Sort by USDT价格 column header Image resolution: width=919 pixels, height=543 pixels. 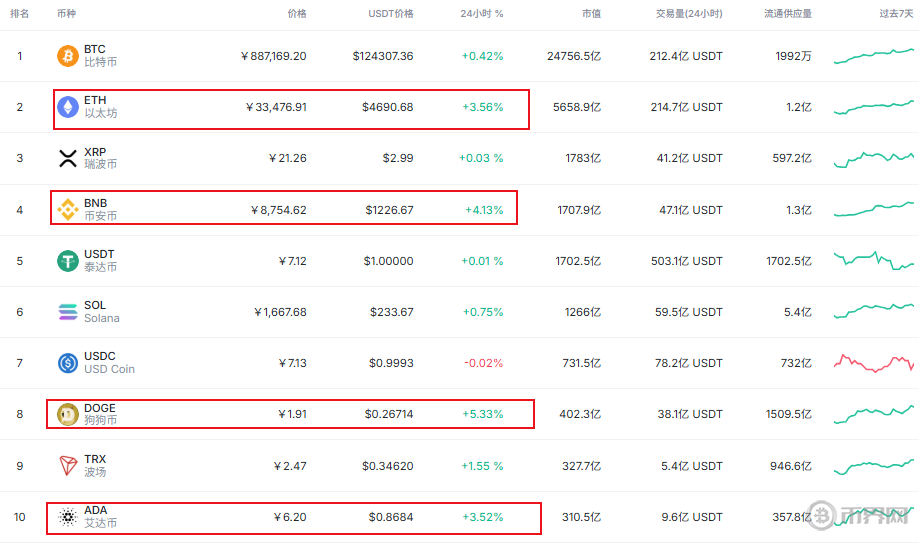coord(391,14)
